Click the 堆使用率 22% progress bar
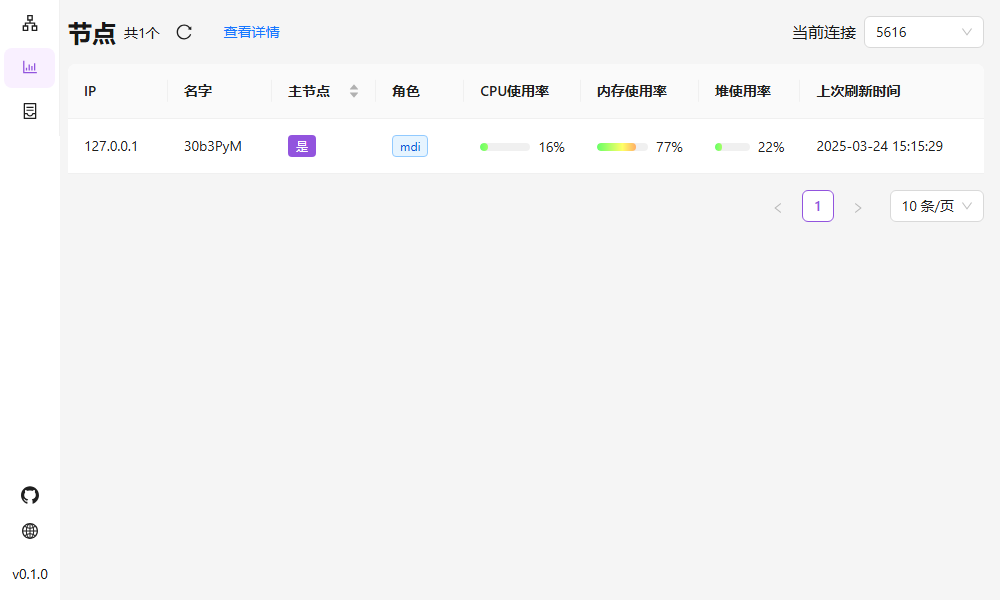 732,147
